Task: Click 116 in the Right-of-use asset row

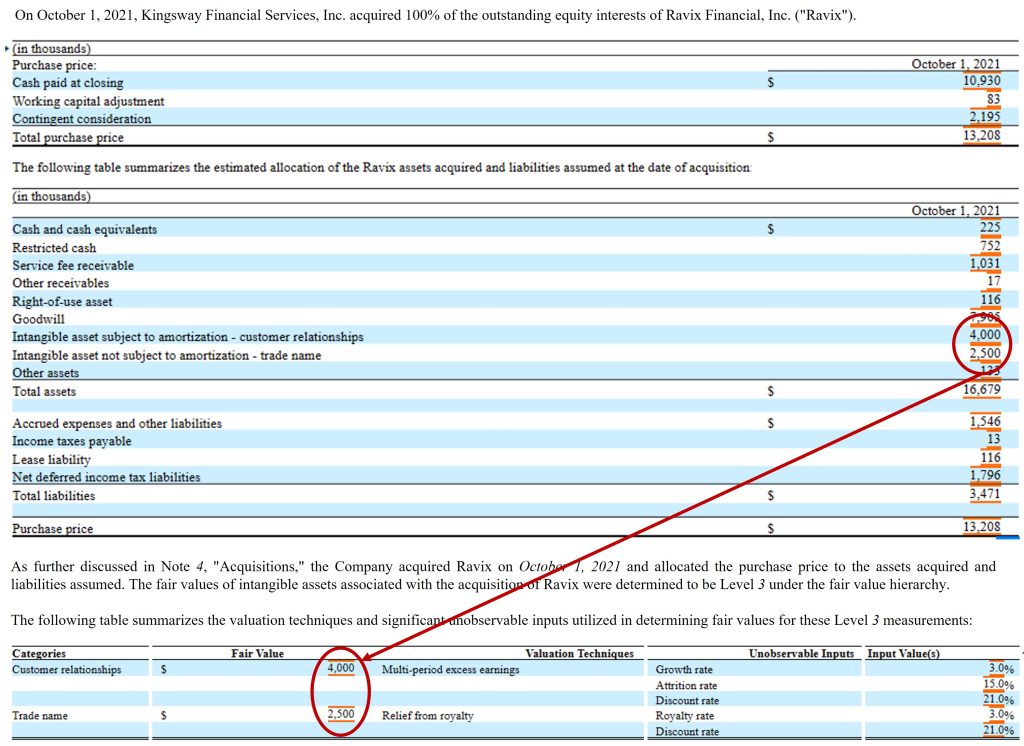Action: 990,299
